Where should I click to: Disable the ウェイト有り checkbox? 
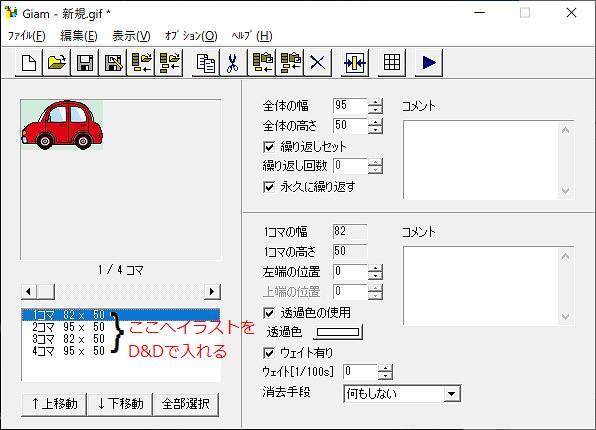[x=269, y=353]
